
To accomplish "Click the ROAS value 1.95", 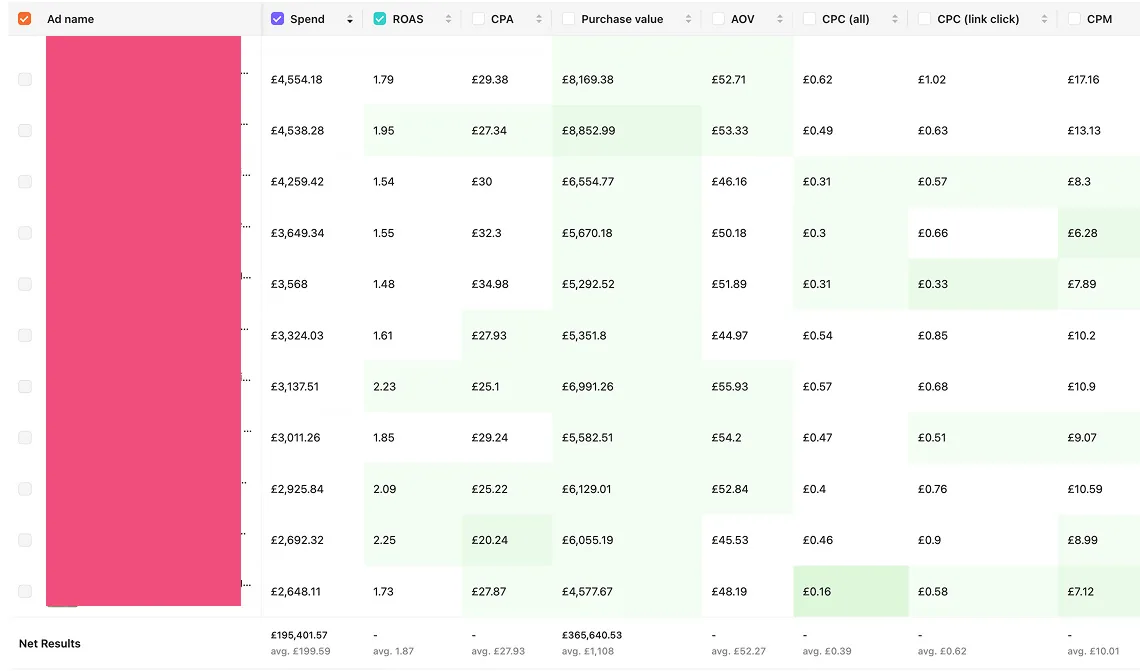I will (384, 131).
